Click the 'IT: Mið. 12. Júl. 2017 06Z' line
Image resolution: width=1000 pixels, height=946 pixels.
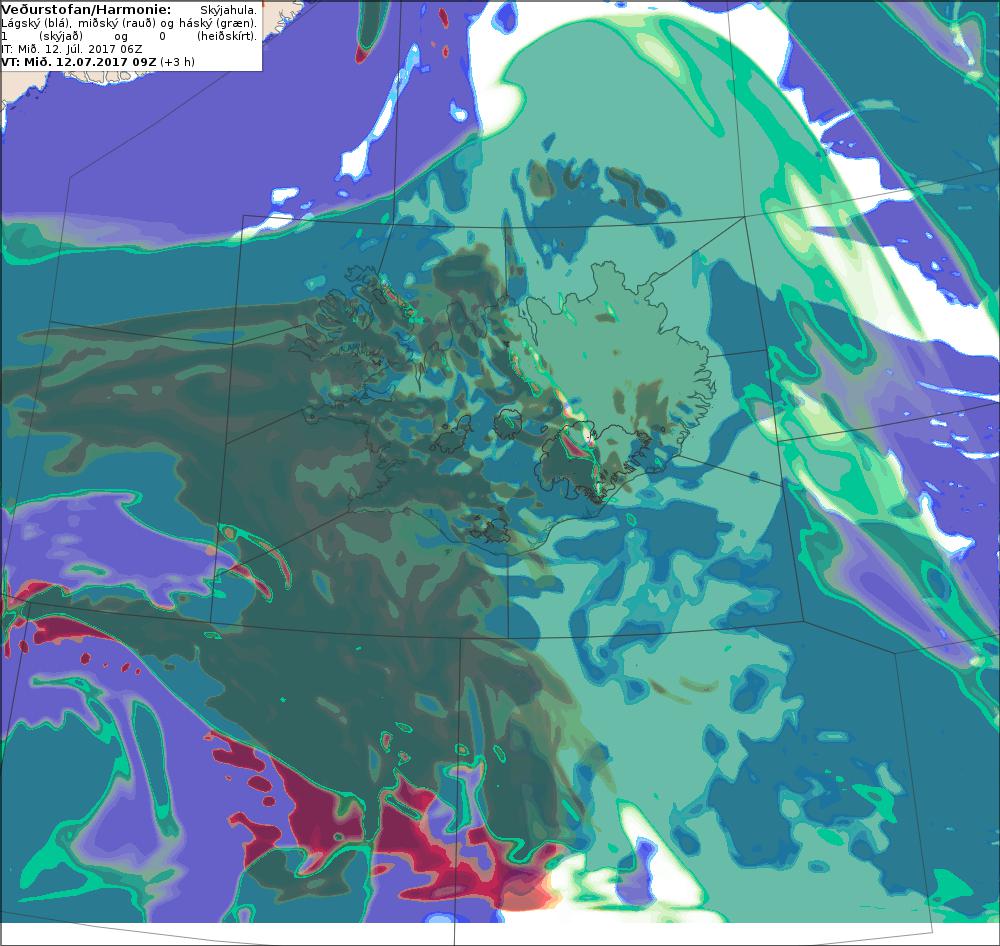pos(71,49)
